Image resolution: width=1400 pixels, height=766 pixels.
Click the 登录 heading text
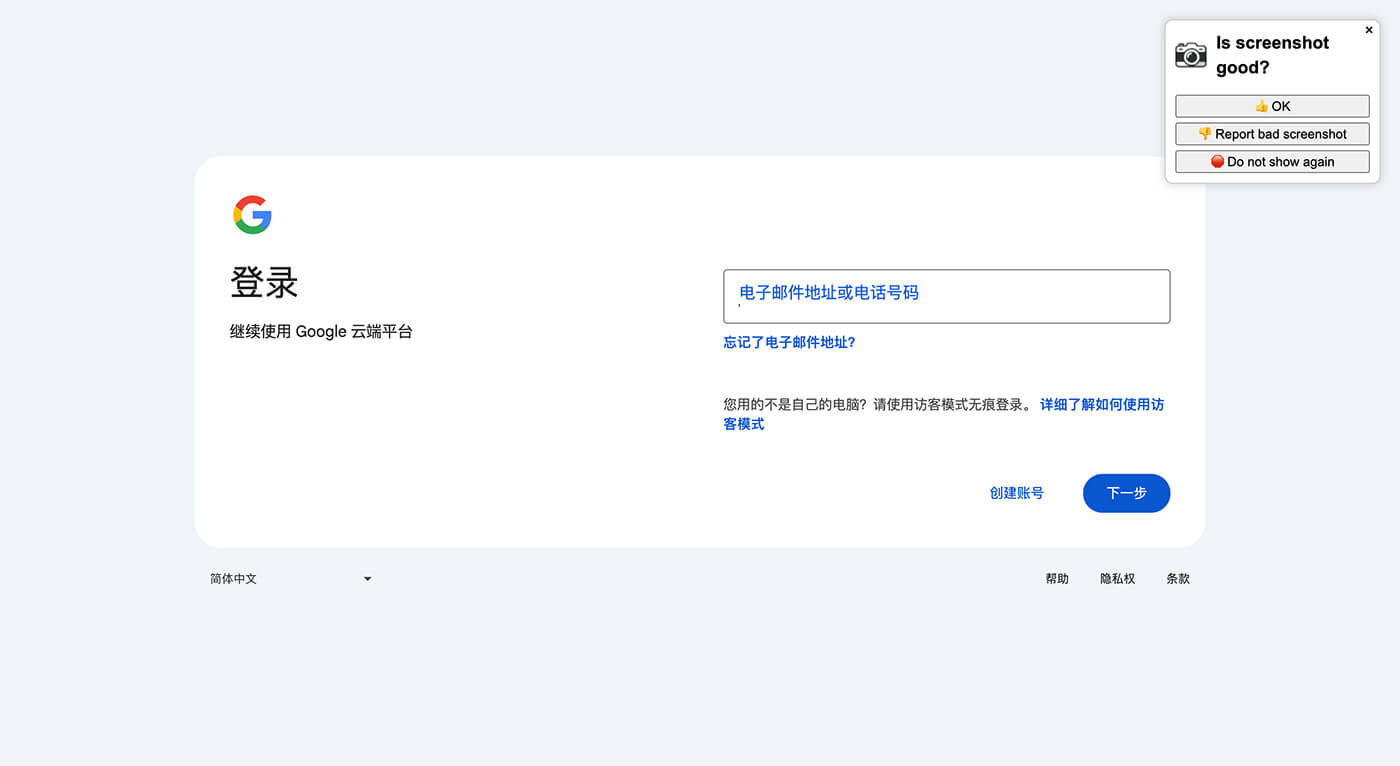(264, 283)
